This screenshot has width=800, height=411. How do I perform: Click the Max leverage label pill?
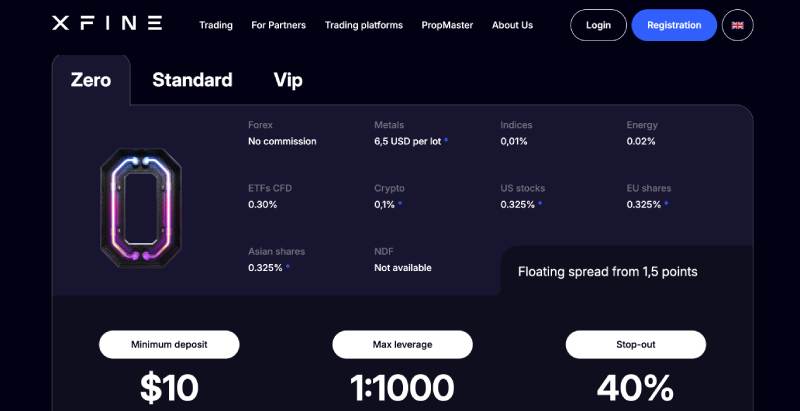pyautogui.click(x=402, y=345)
